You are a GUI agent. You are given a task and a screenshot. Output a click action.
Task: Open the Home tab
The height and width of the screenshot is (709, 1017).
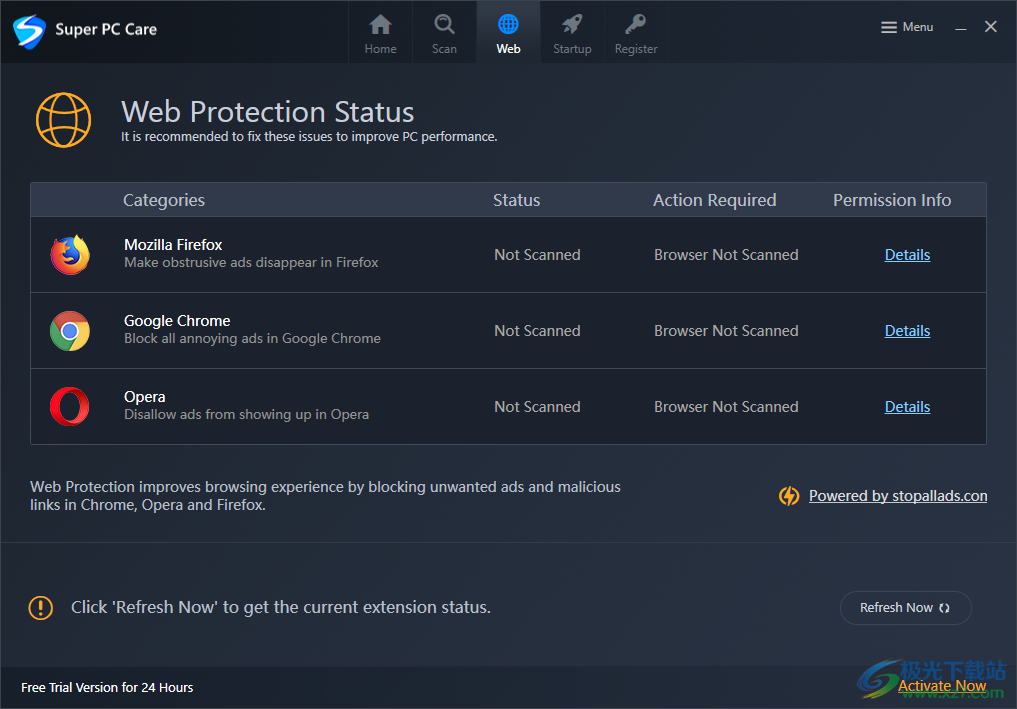[380, 33]
